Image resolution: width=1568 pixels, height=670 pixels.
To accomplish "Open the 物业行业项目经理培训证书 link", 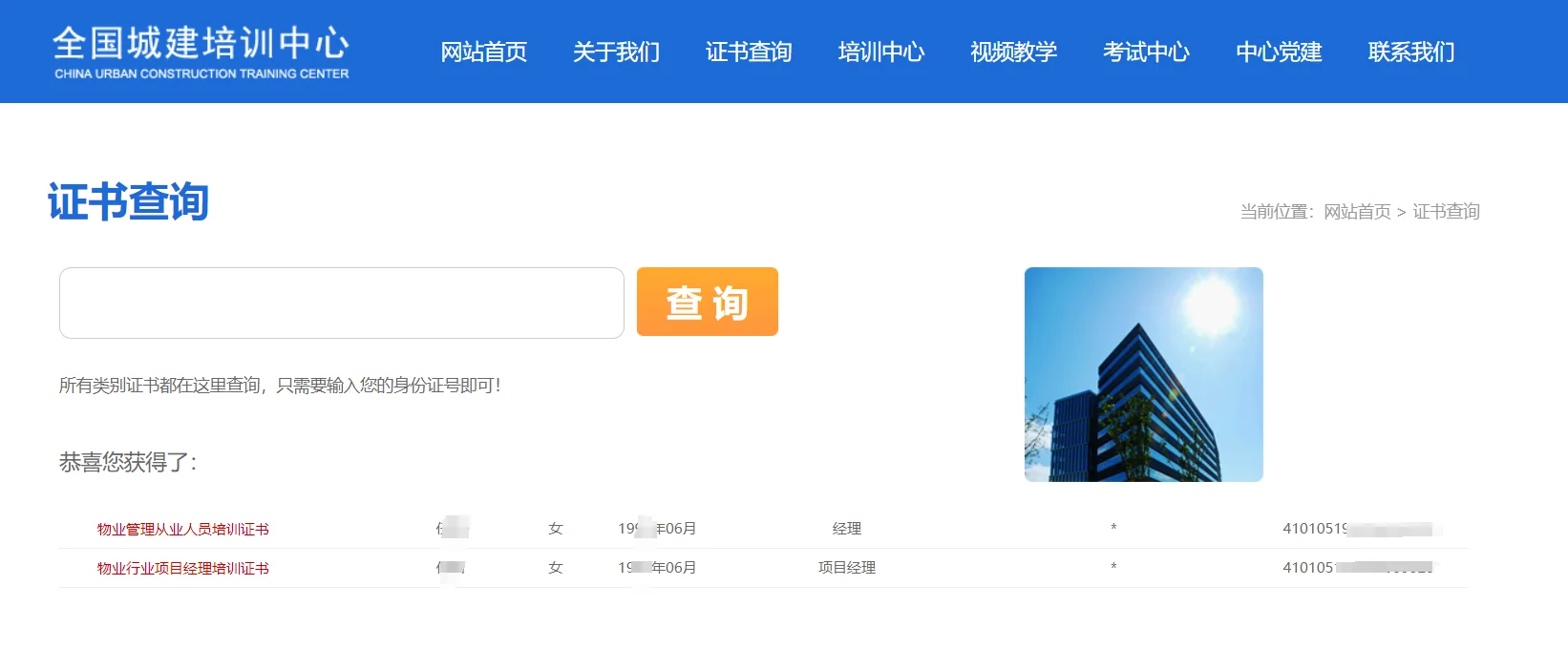I will (183, 568).
